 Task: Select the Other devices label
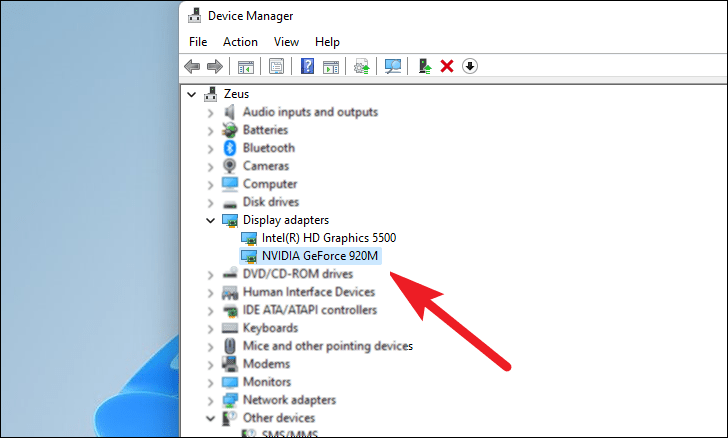coord(279,418)
